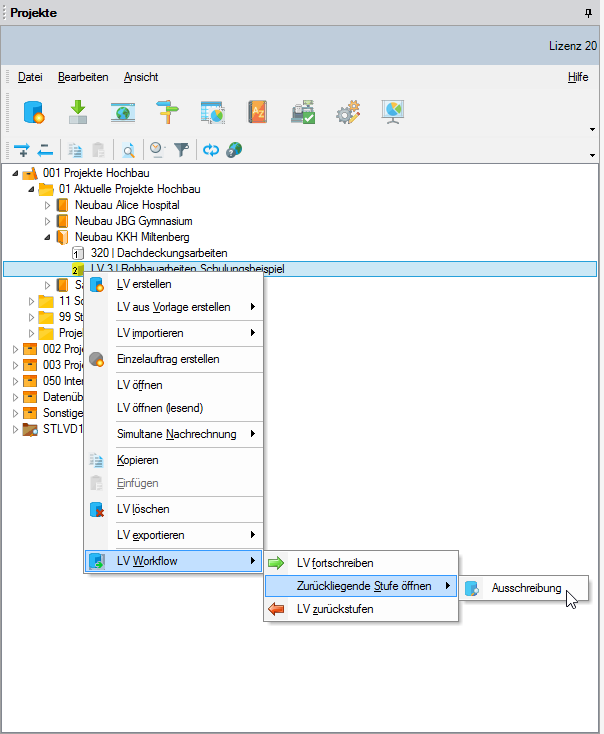Open Simultane Nachrechnung submenu

click(x=174, y=434)
